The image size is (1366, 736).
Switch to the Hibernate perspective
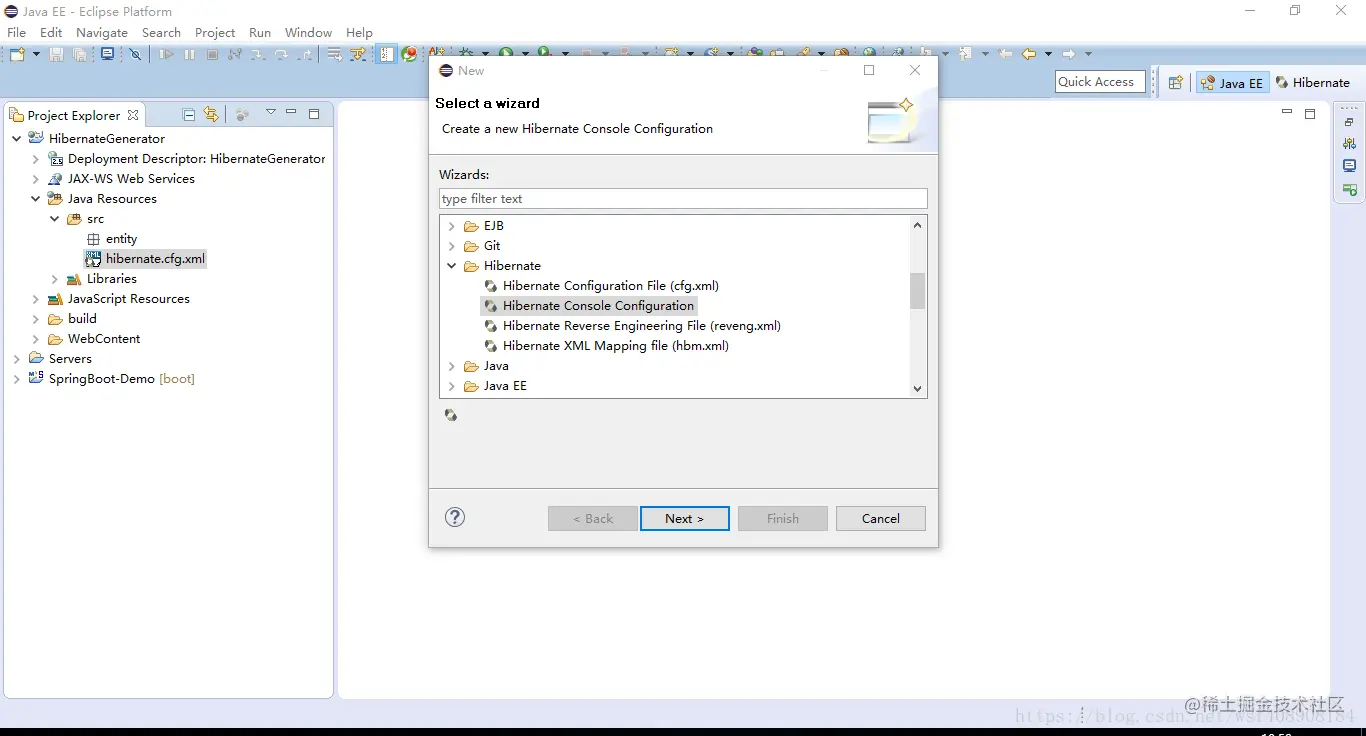click(x=1312, y=83)
